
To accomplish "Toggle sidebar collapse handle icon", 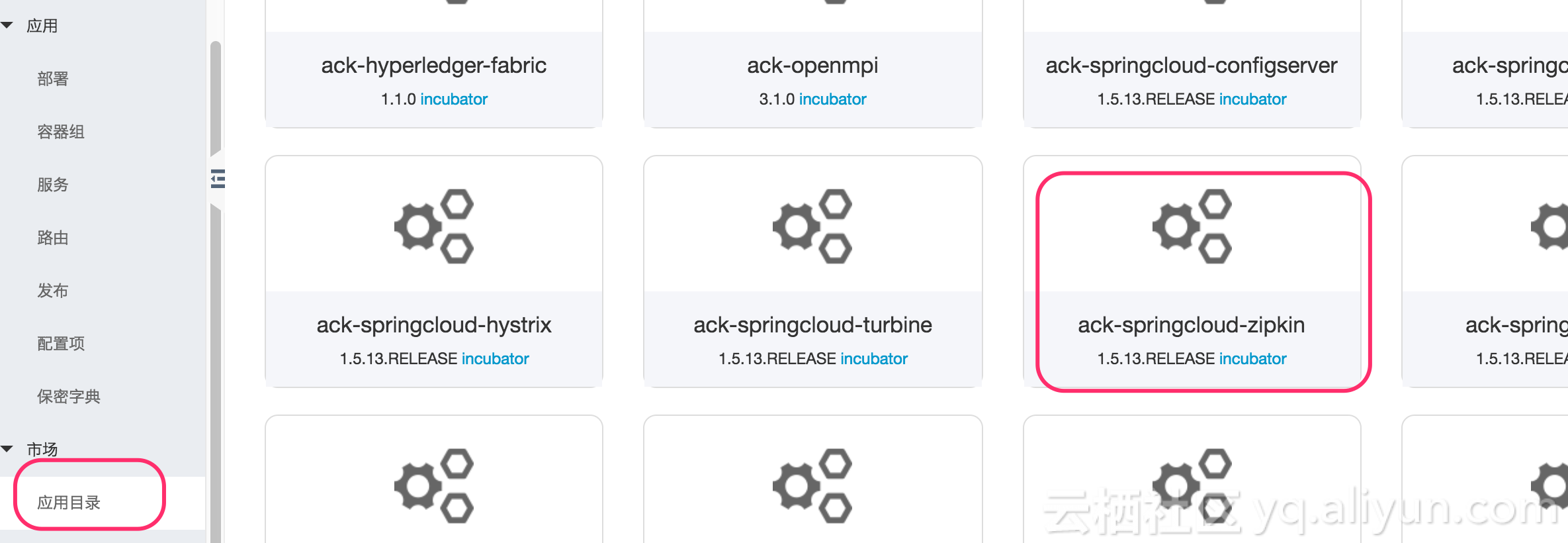I will 218,179.
